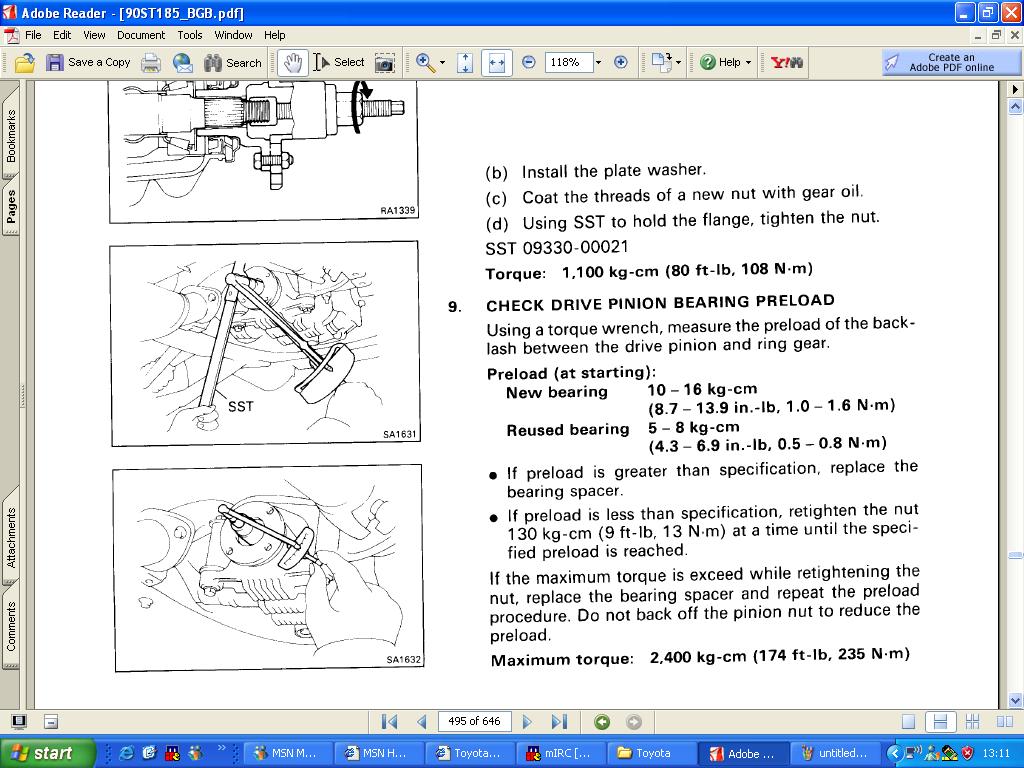Select the Hand tool
Viewport: 1024px width, 768px height.
point(292,62)
